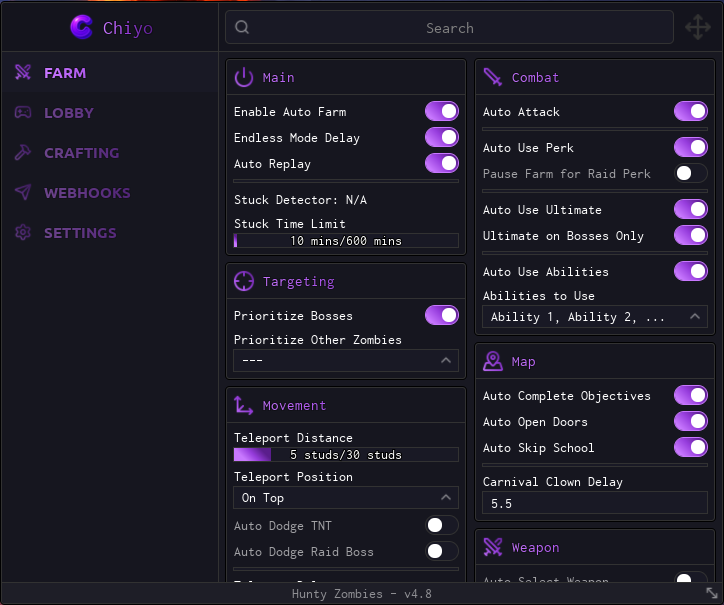
Task: Adjust the Stuck Time Limit slider
Action: (346, 241)
